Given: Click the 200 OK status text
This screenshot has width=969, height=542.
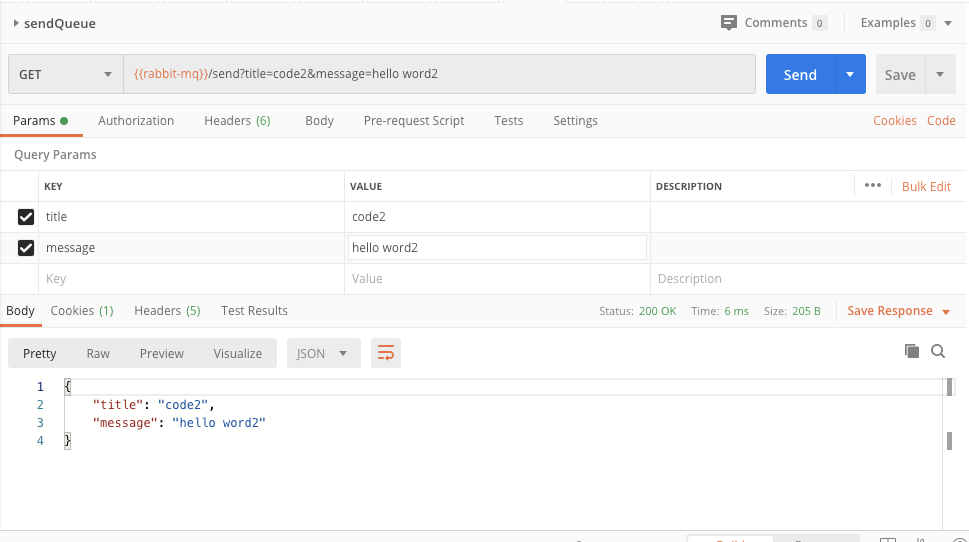Looking at the screenshot, I should [x=658, y=311].
